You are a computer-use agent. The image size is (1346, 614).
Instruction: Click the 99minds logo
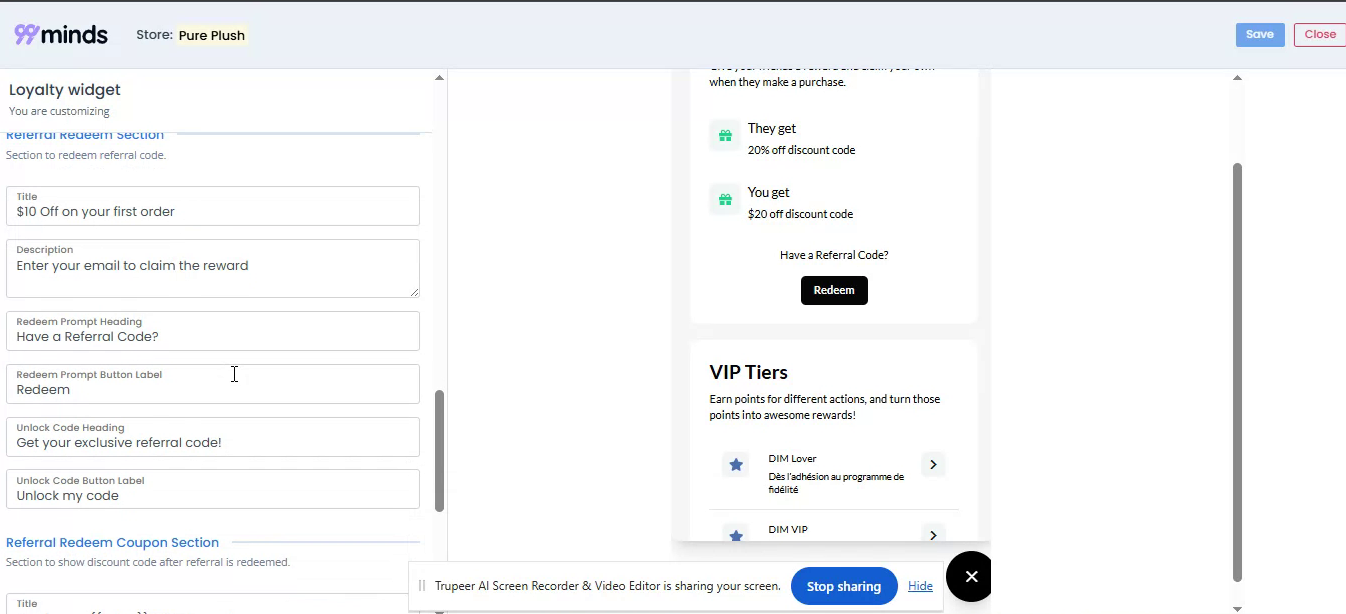(61, 34)
